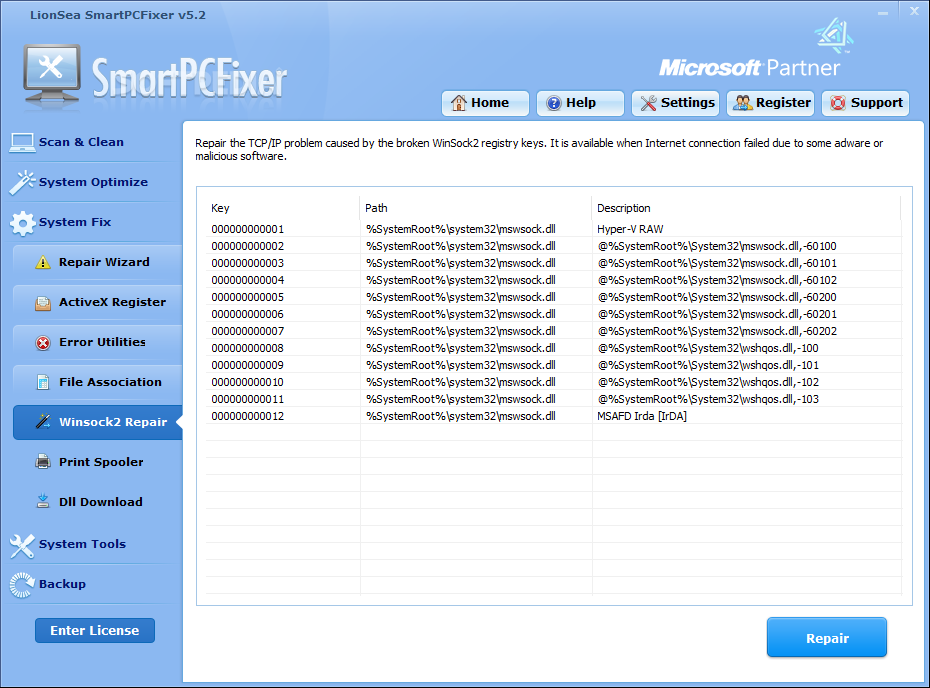Click description ending in mswsock.dll,-60100
The height and width of the screenshot is (688, 930).
(x=717, y=246)
